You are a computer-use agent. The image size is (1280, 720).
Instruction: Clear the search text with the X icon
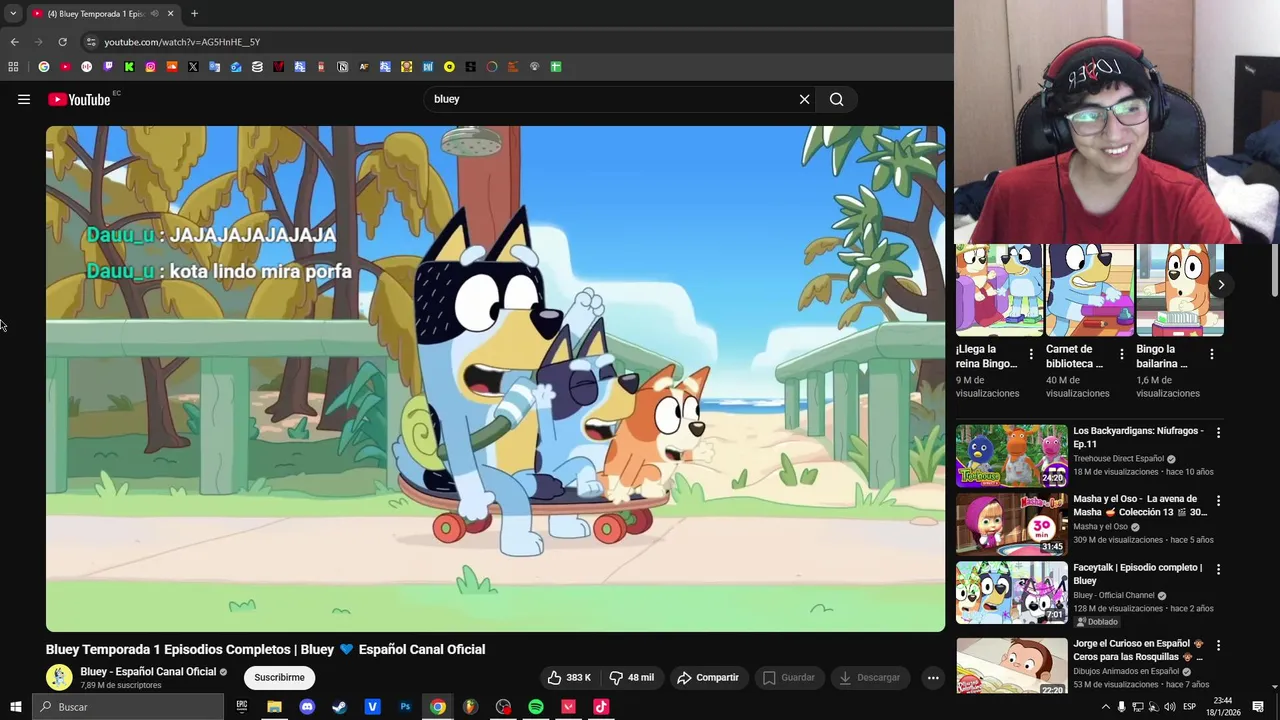(804, 99)
